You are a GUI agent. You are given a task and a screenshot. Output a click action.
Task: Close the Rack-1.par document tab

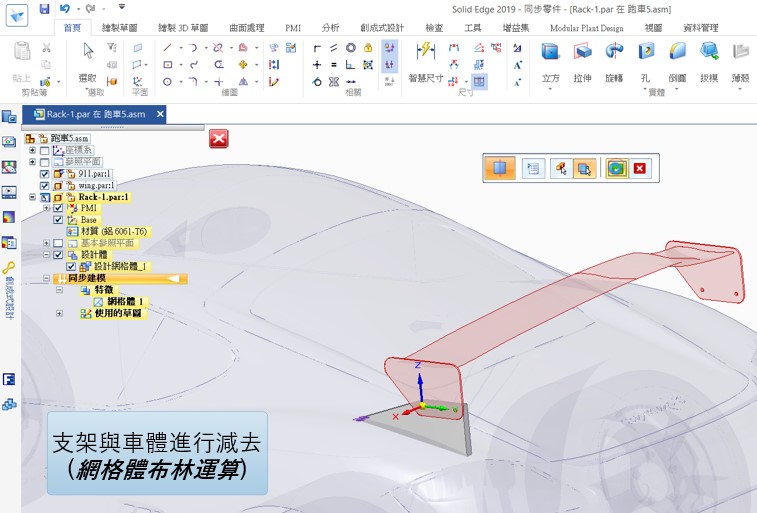click(160, 114)
